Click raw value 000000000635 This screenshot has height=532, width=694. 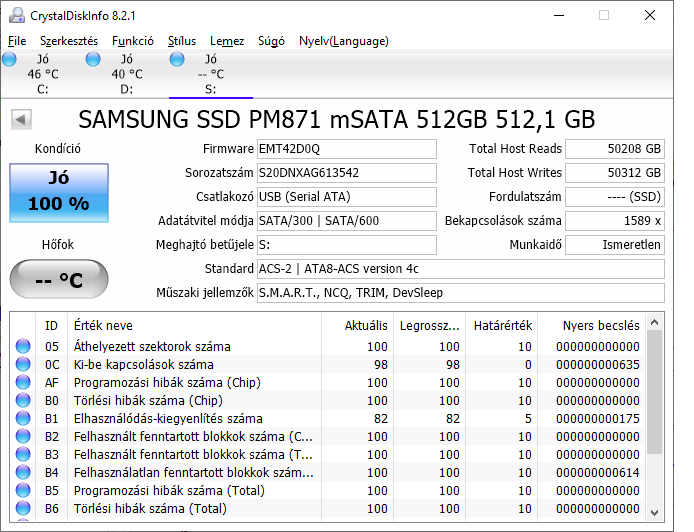click(x=598, y=364)
